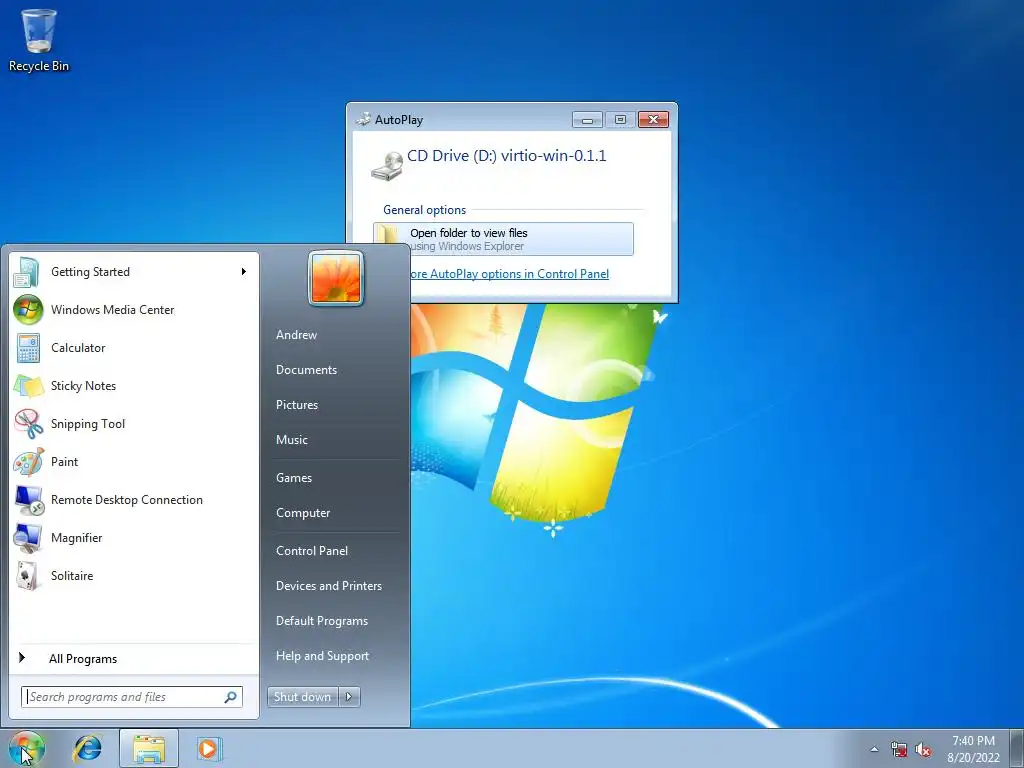Open Getting Started icon in Start menu

[x=27, y=272]
